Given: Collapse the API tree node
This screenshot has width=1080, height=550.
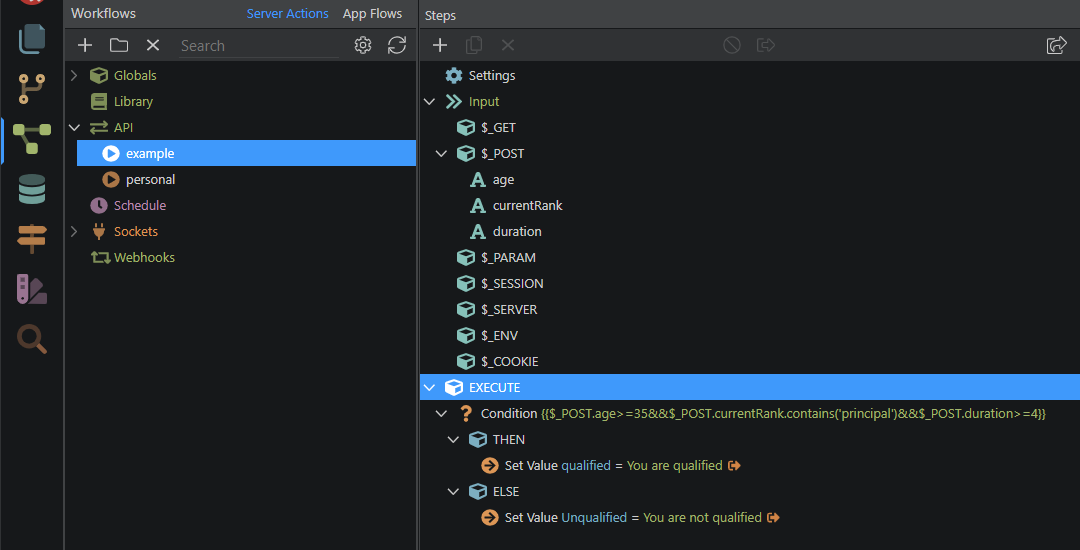Looking at the screenshot, I should (x=73, y=127).
